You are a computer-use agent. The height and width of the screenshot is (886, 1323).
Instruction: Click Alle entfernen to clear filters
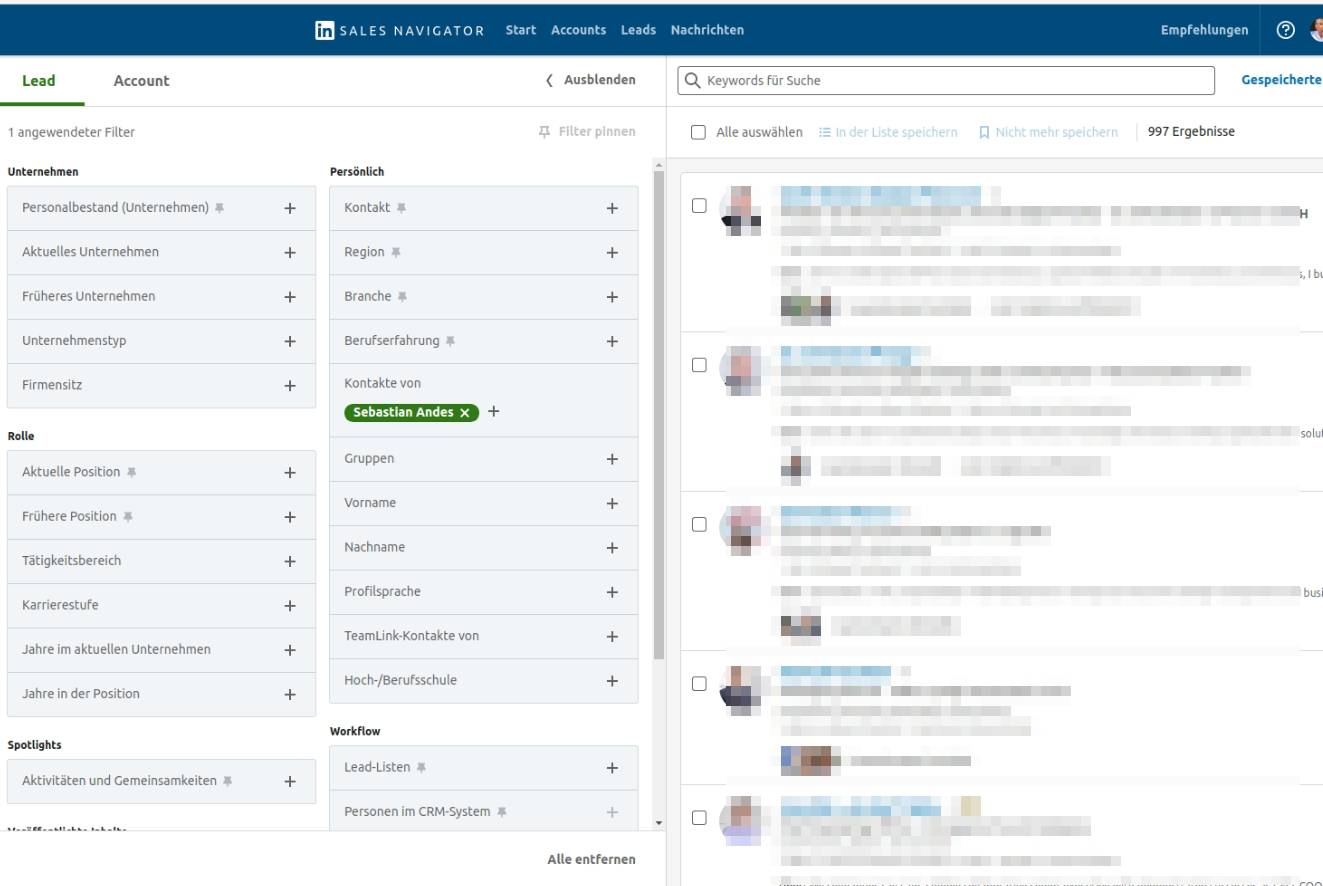pos(591,859)
